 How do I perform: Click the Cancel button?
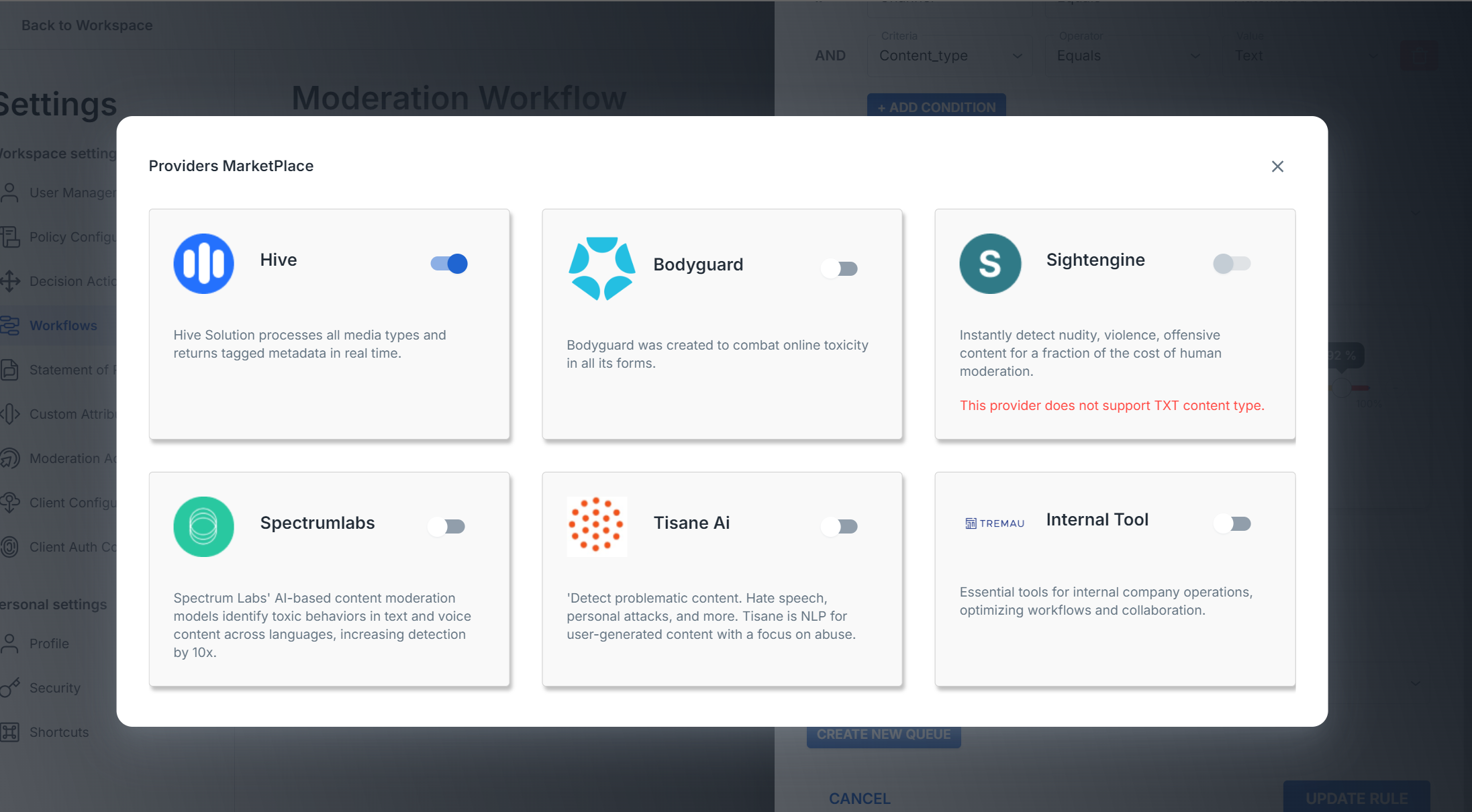[x=859, y=799]
